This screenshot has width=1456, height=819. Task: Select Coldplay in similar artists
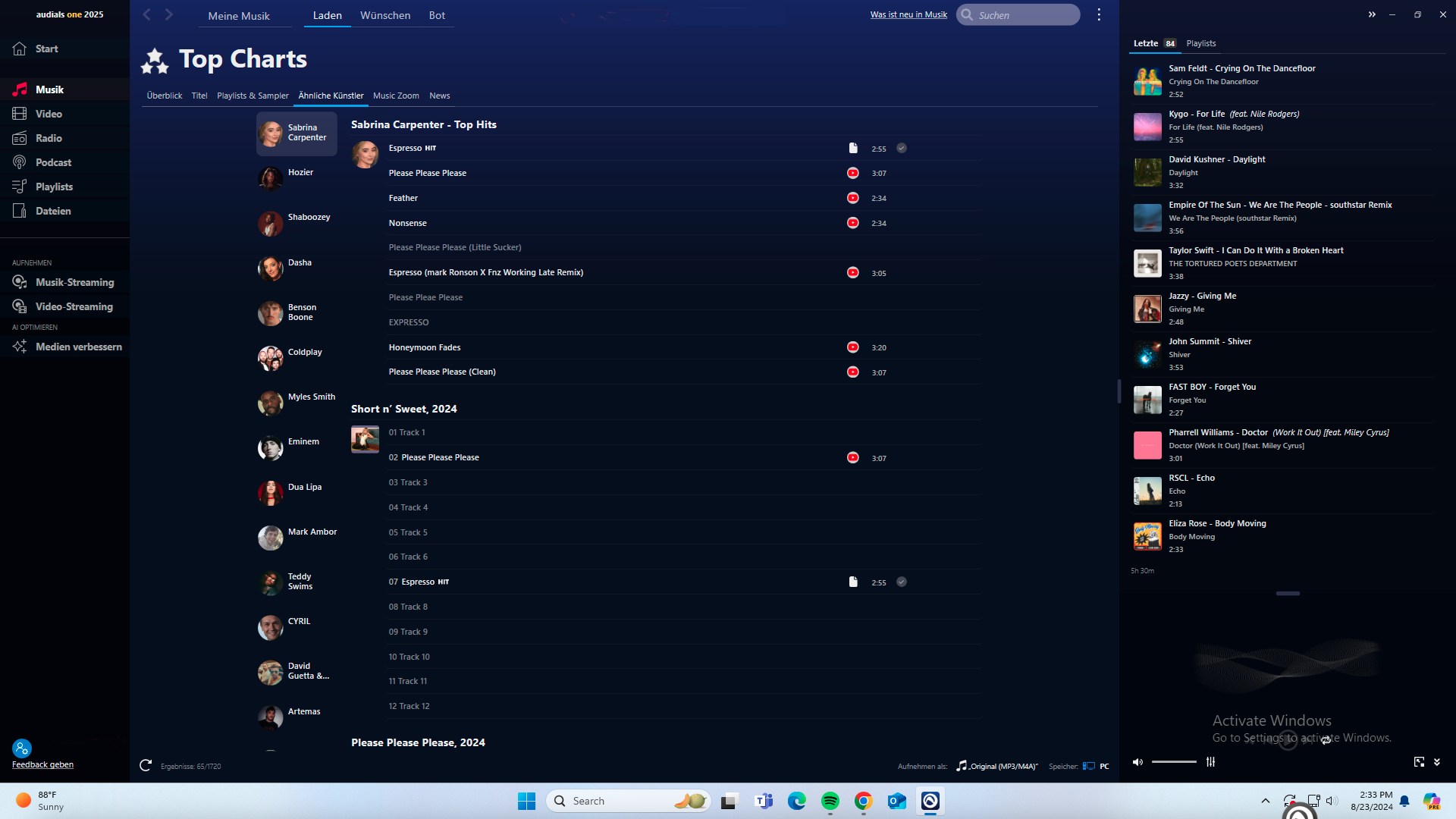pyautogui.click(x=297, y=357)
